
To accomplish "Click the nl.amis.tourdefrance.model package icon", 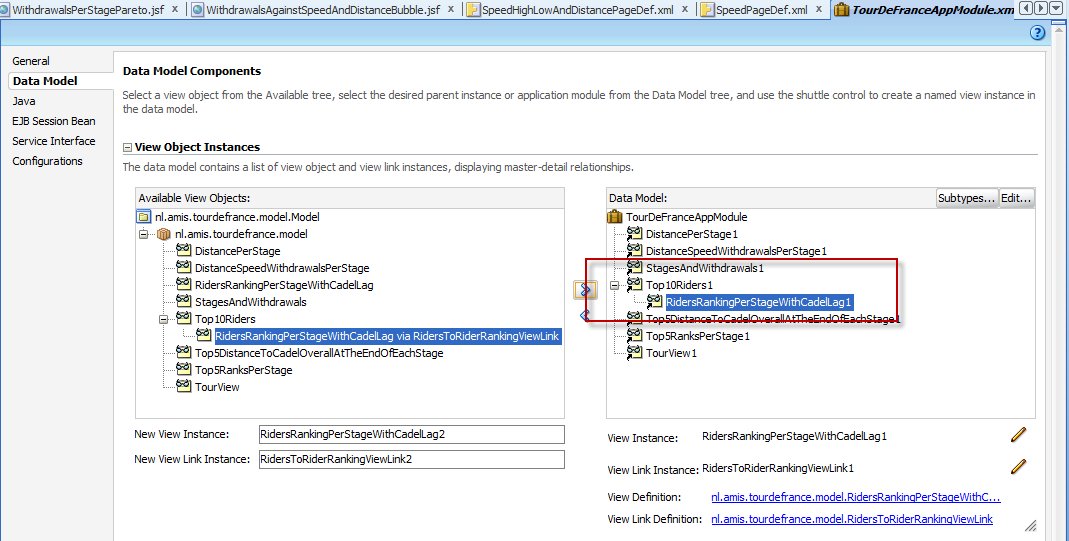I will 165,234.
